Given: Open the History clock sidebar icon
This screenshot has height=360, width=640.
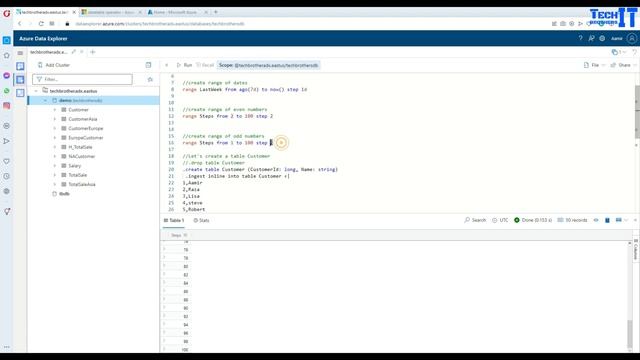Looking at the screenshot, I should coord(7,176).
